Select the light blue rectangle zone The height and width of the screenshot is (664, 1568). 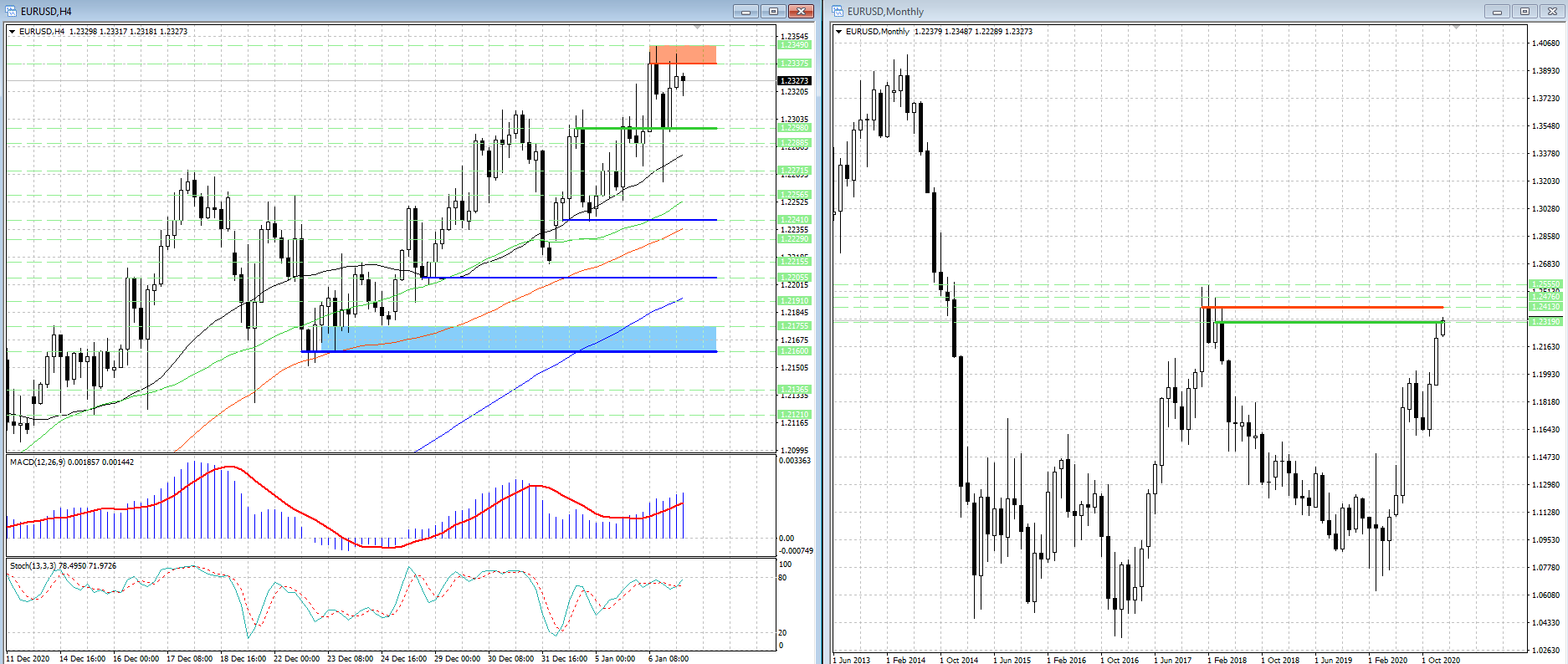pyautogui.click(x=519, y=338)
